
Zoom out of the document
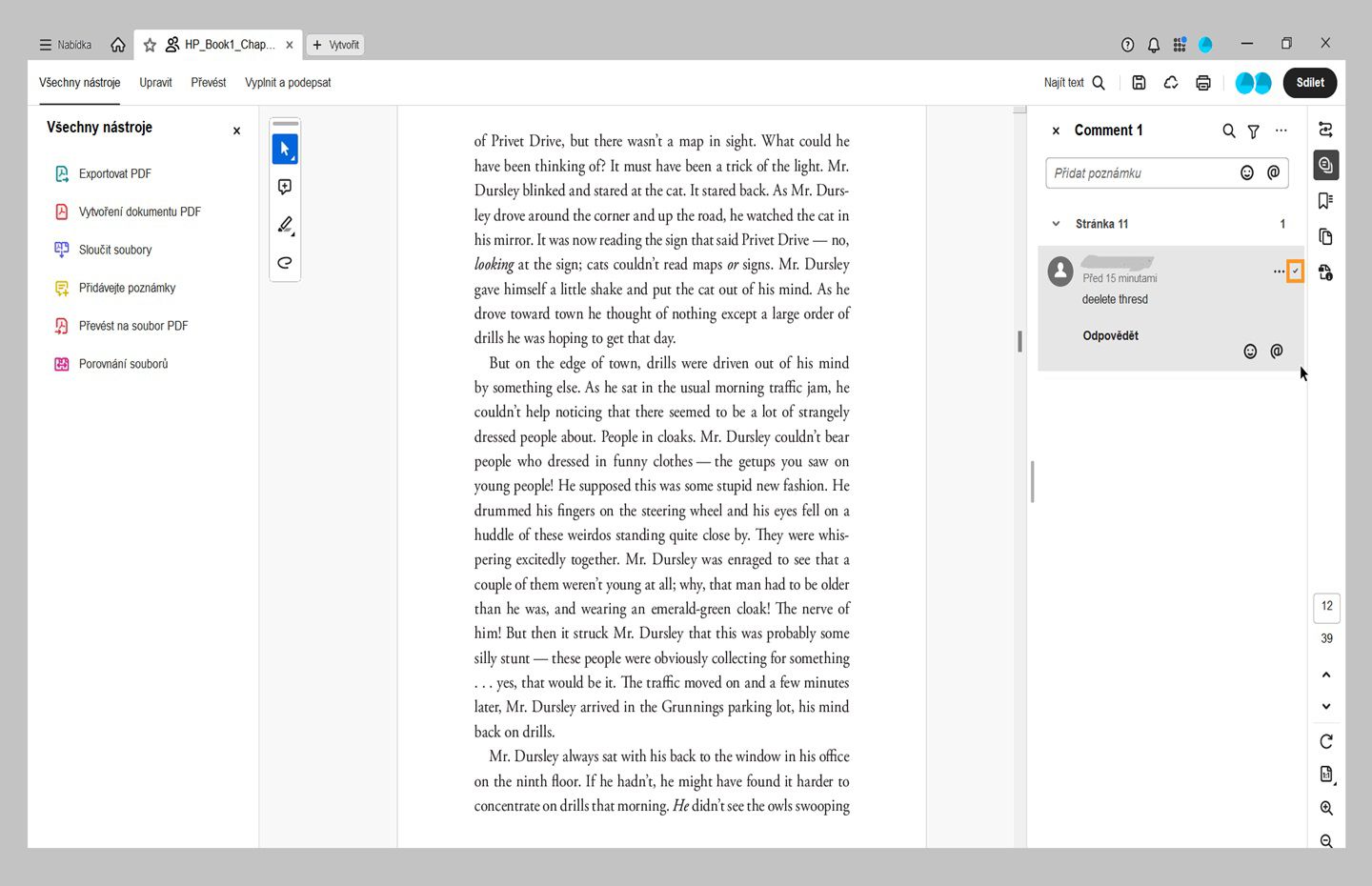point(1326,840)
